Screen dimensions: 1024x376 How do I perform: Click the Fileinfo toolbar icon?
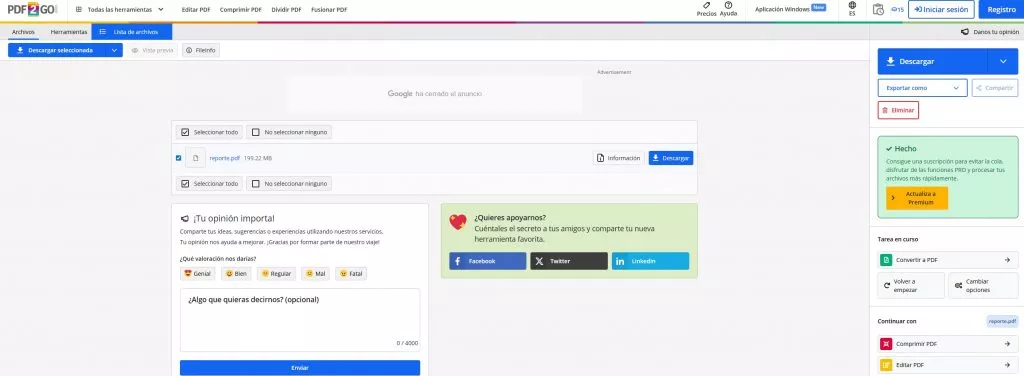[x=200, y=50]
